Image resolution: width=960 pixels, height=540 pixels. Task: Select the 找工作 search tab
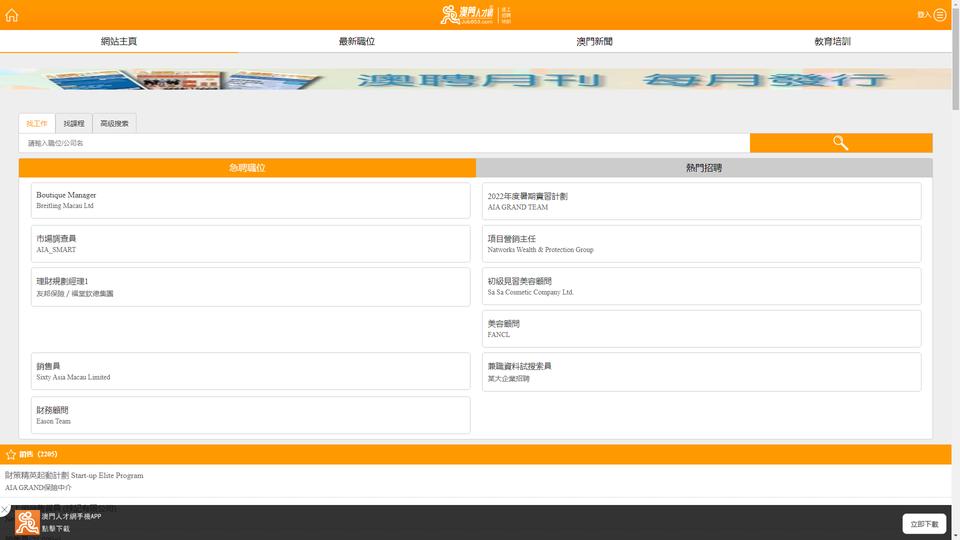pyautogui.click(x=37, y=123)
